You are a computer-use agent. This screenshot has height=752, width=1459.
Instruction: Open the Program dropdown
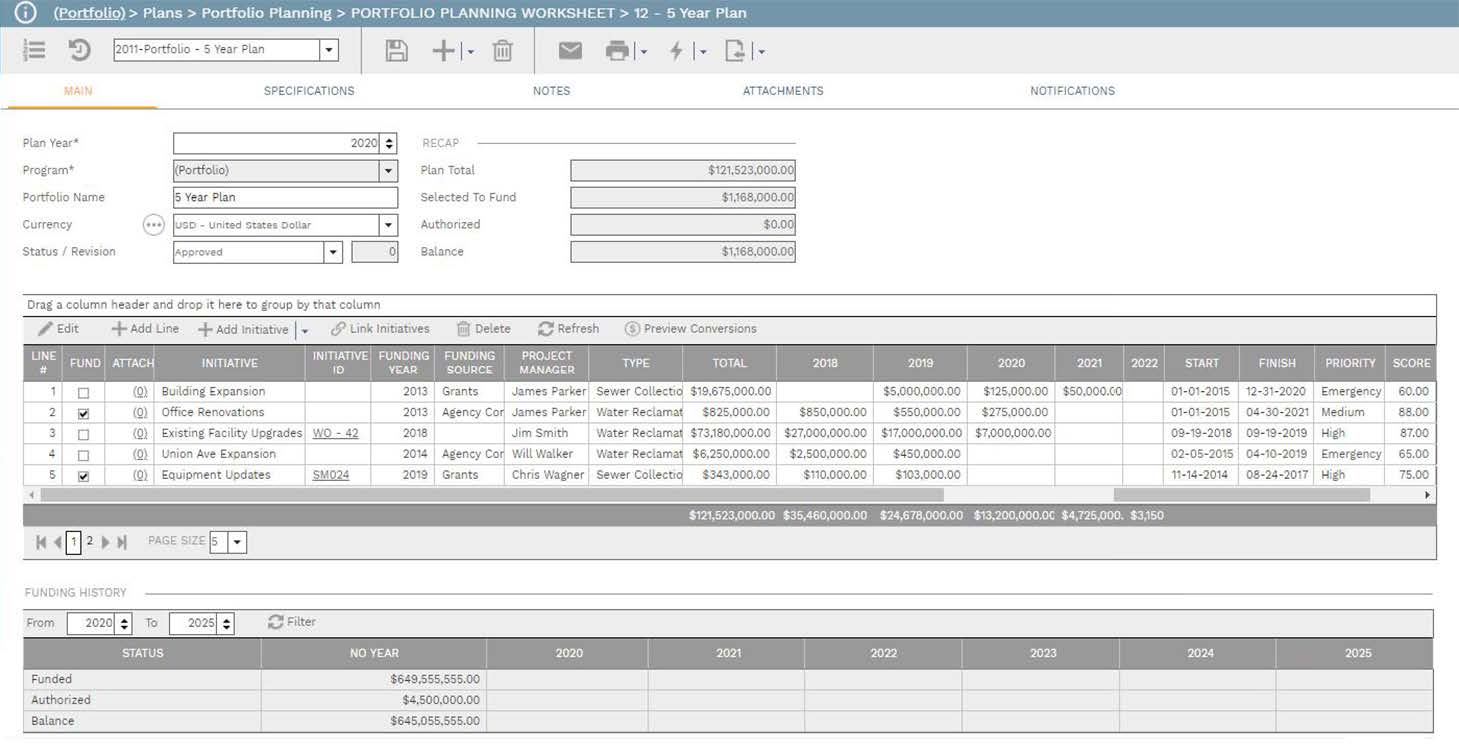click(388, 171)
